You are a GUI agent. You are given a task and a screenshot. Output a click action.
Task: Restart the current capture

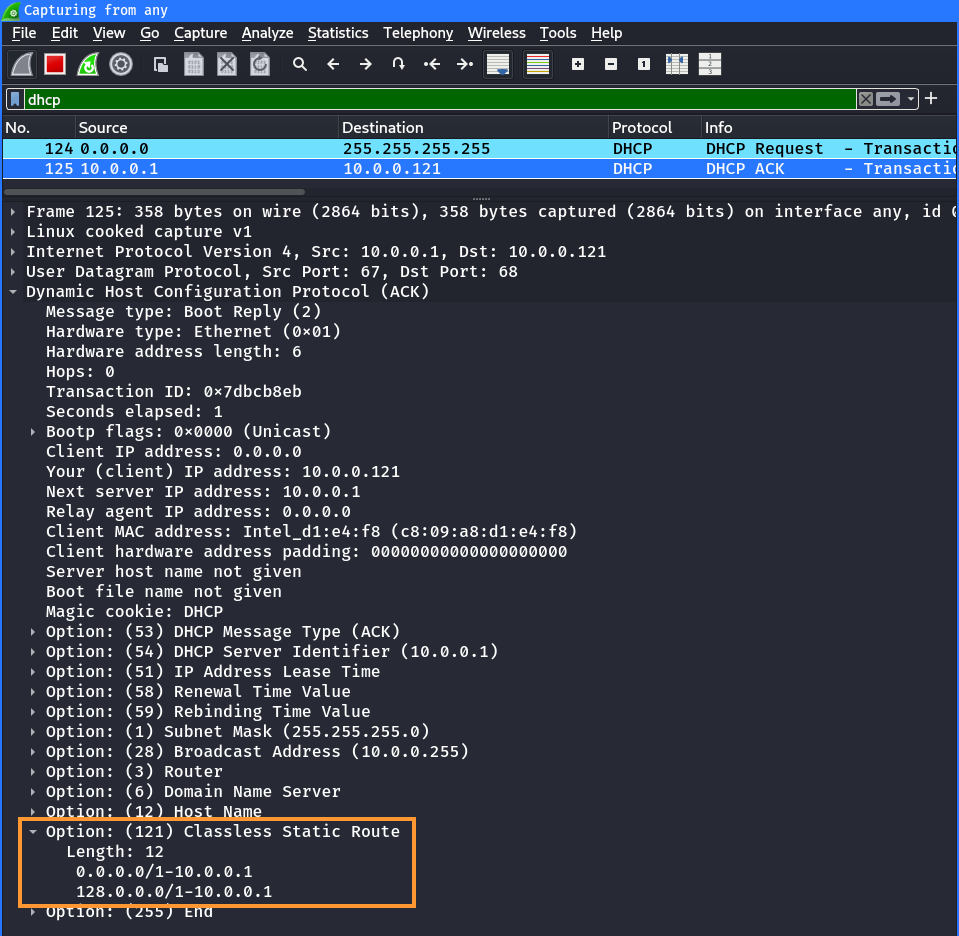[x=88, y=65]
